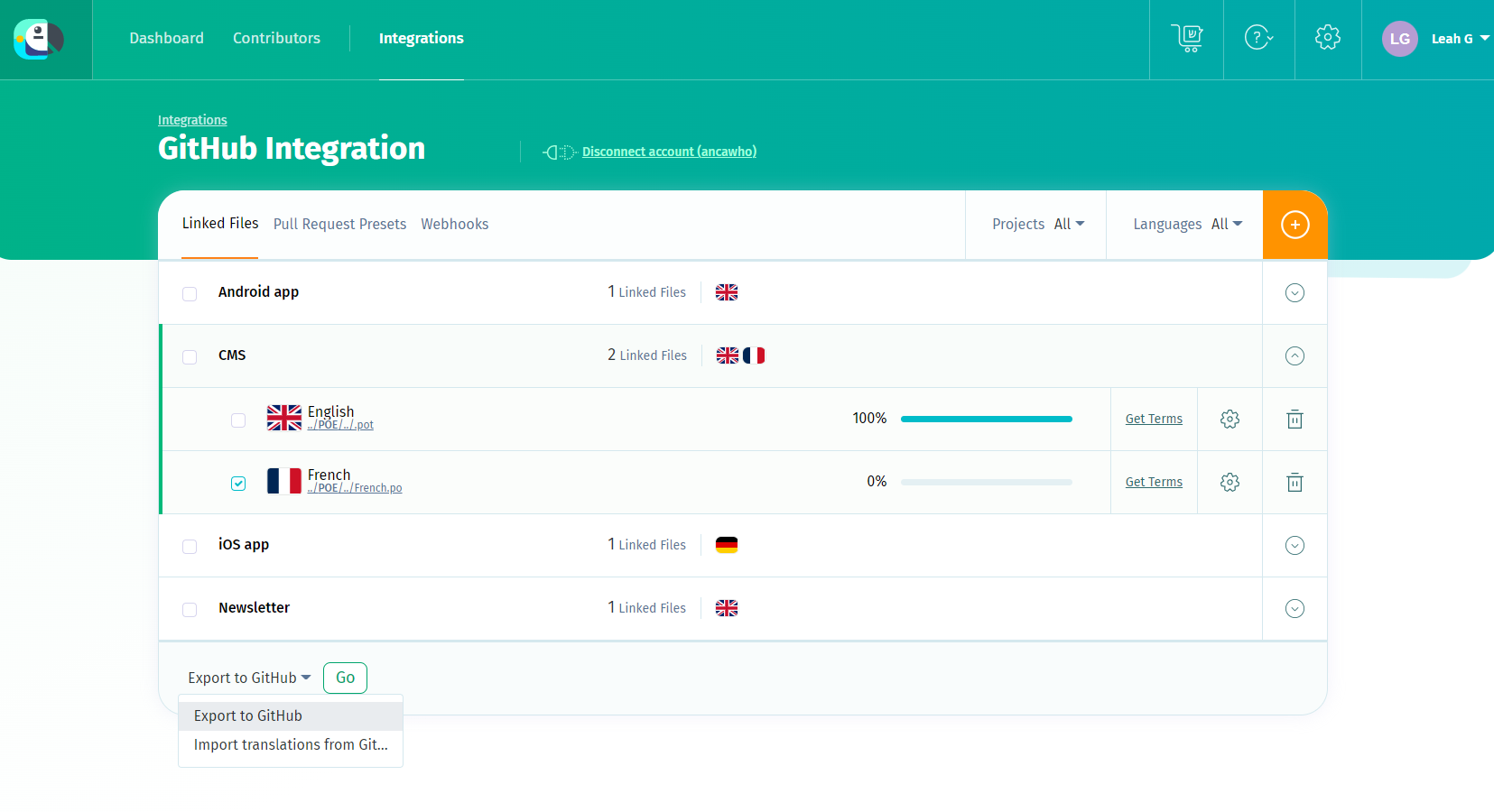Click the disconnect plug icon
Image resolution: width=1494 pixels, height=812 pixels.
560,152
